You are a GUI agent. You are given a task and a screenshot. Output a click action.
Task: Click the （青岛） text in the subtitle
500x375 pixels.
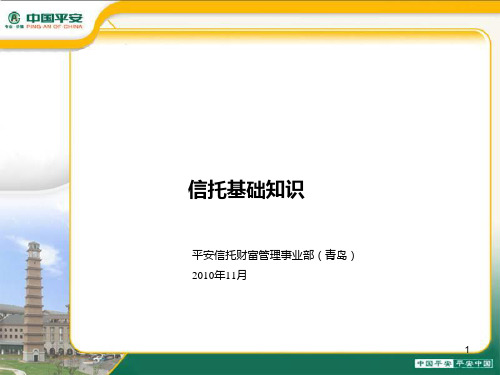(336, 255)
